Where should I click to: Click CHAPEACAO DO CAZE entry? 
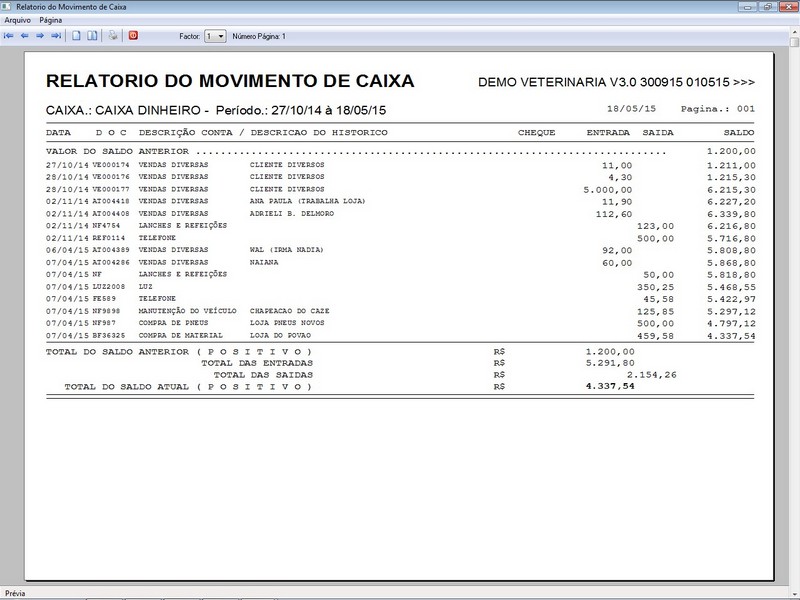(289, 311)
